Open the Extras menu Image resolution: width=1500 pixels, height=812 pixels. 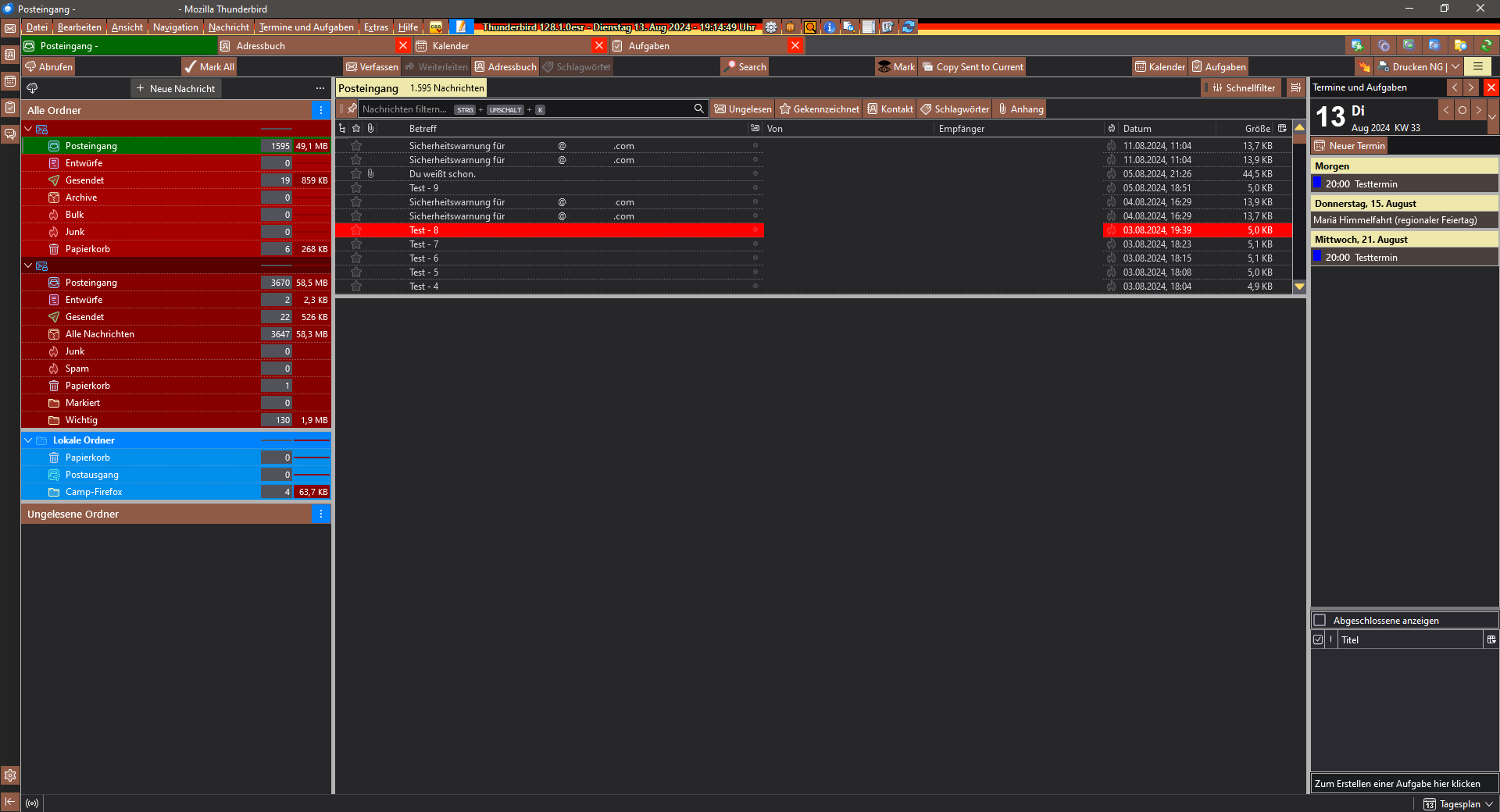(376, 27)
